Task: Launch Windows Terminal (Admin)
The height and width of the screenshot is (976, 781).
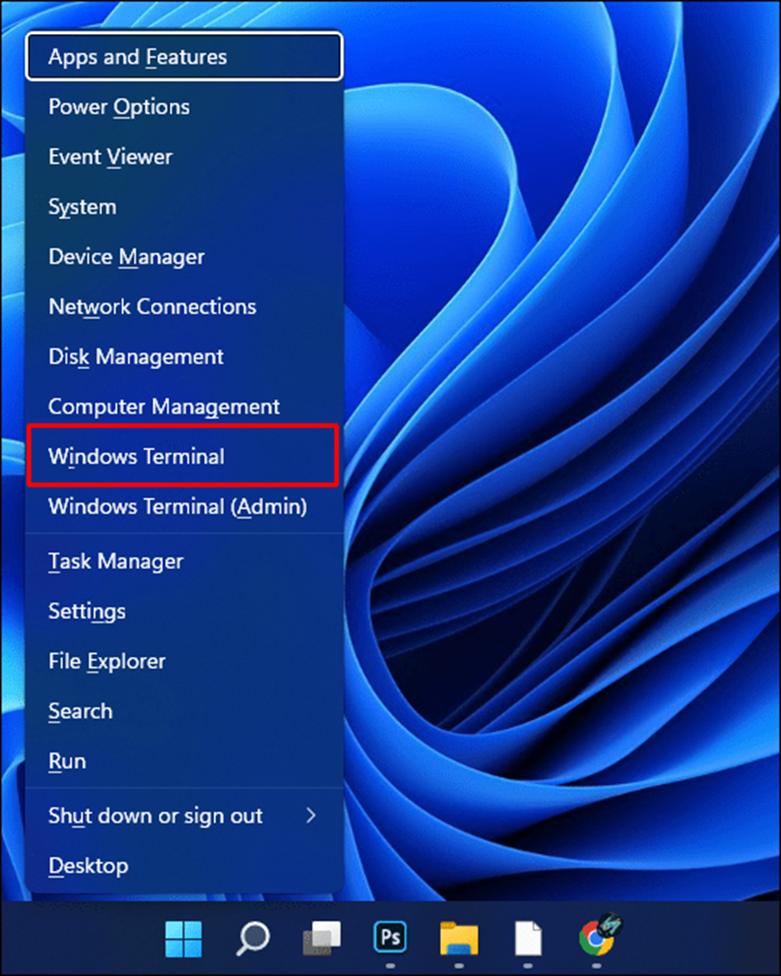Action: click(184, 506)
